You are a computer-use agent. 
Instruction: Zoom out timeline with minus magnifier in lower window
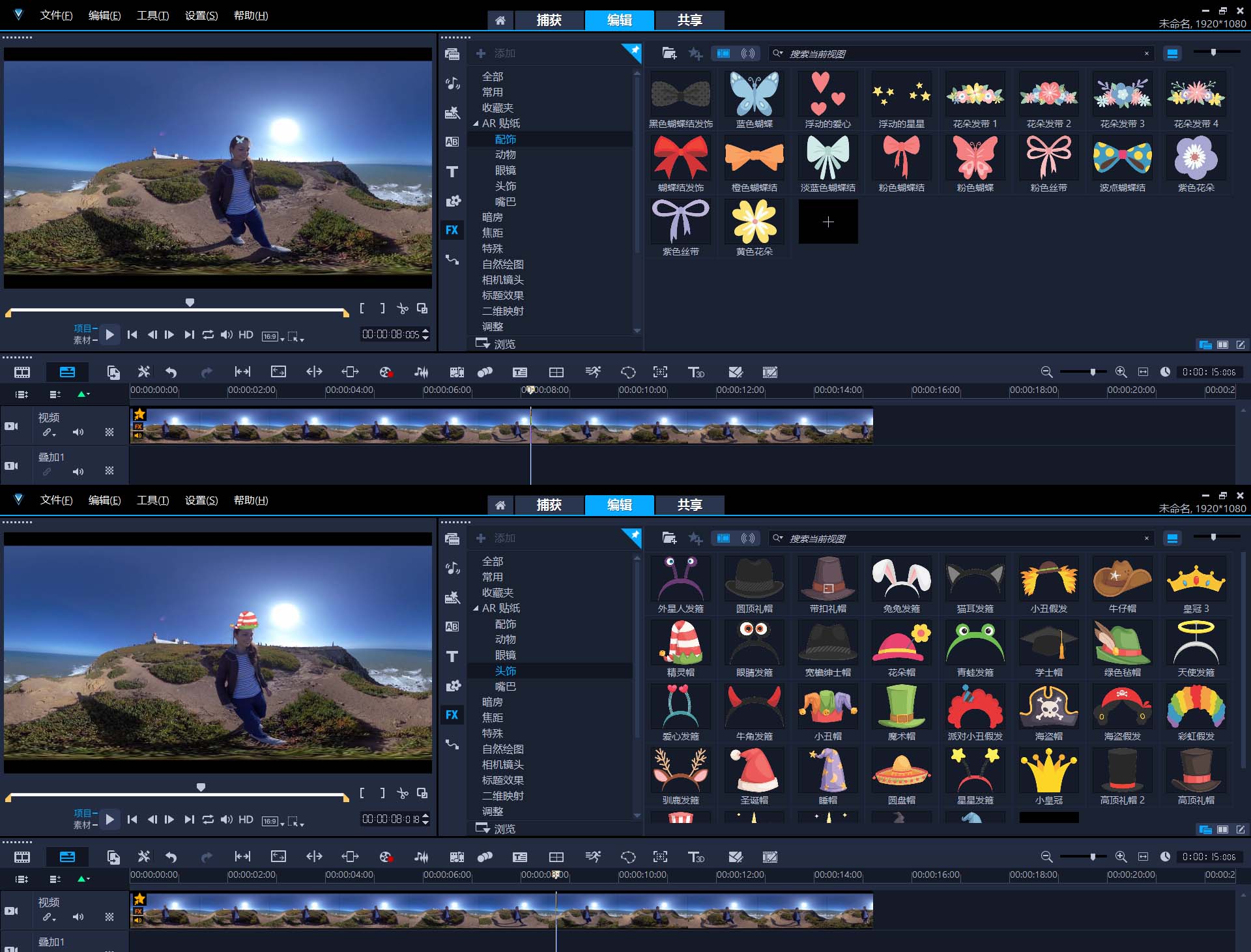pyautogui.click(x=1046, y=857)
